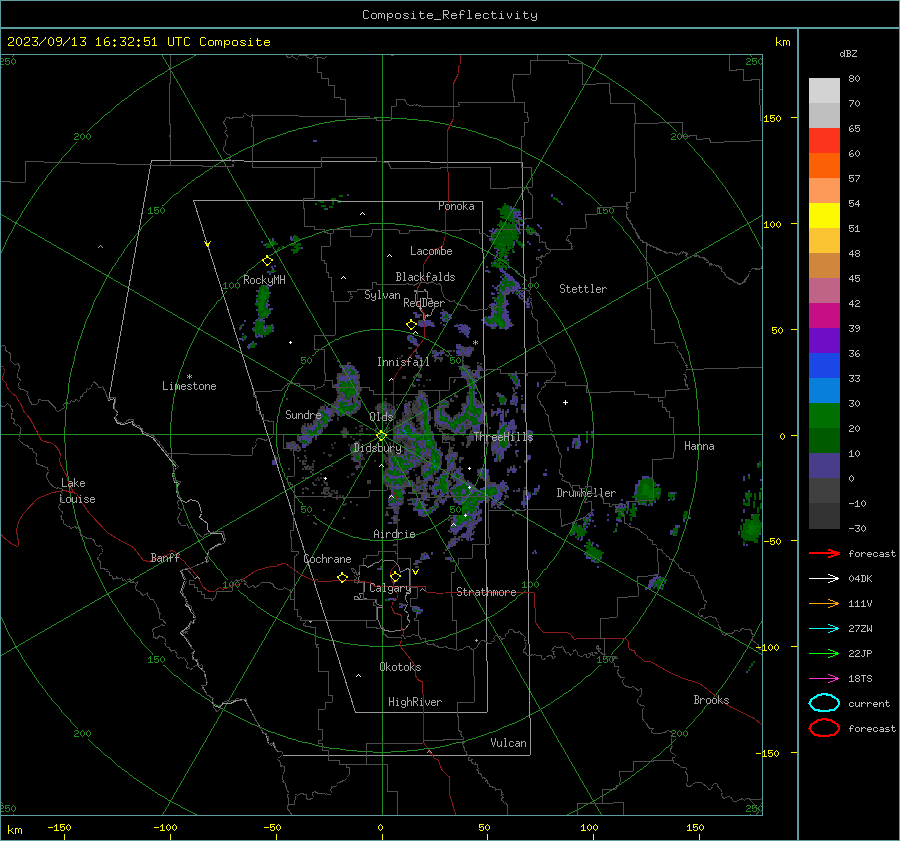Select the lightest grey swatch at scale top

(x=824, y=91)
